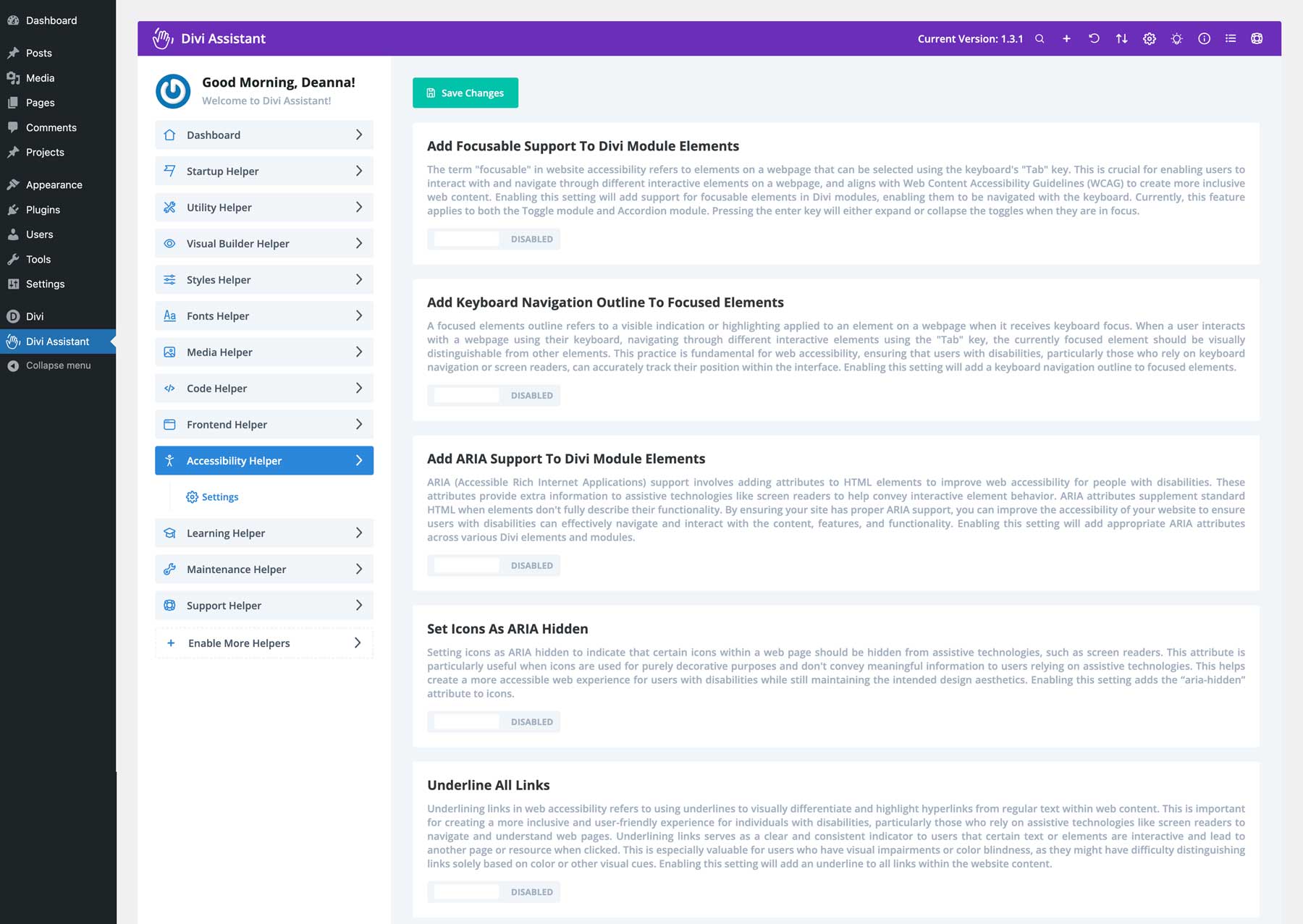Select Divi Assistant in the WordPress sidebar
This screenshot has height=924, width=1303.
tap(58, 342)
